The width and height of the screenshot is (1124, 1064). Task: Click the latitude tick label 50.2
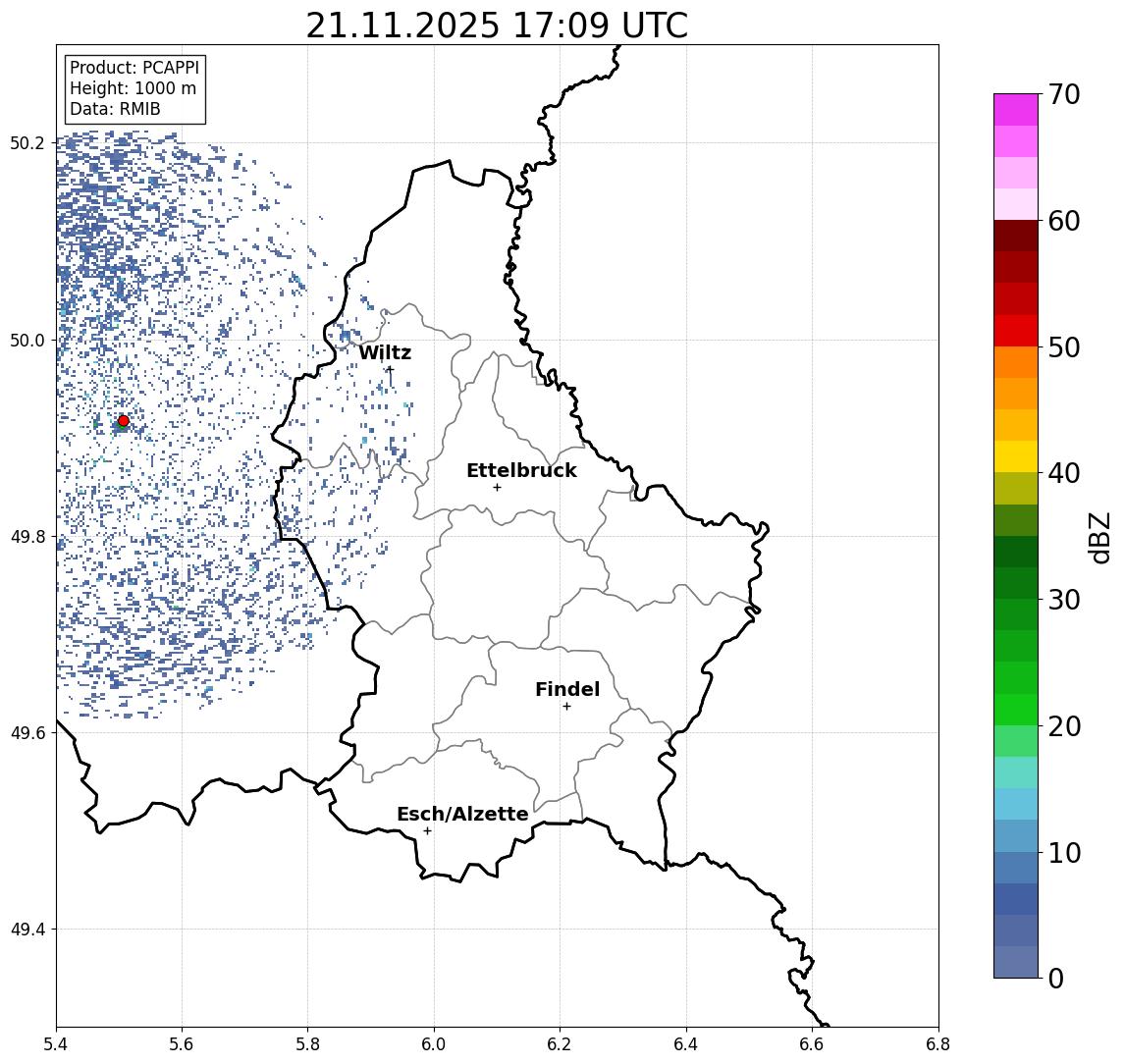pyautogui.click(x=27, y=142)
